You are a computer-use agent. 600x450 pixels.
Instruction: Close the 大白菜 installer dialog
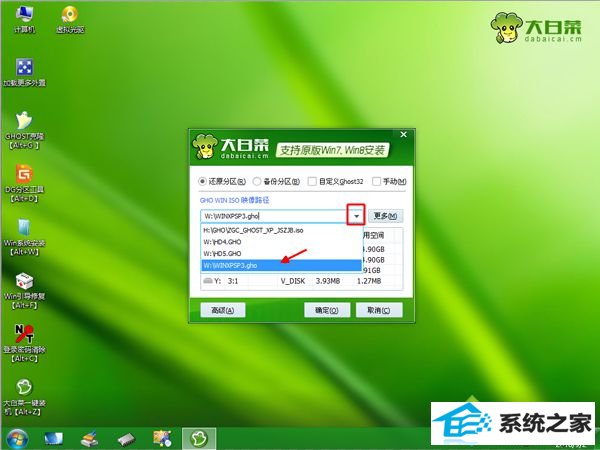[x=403, y=135]
